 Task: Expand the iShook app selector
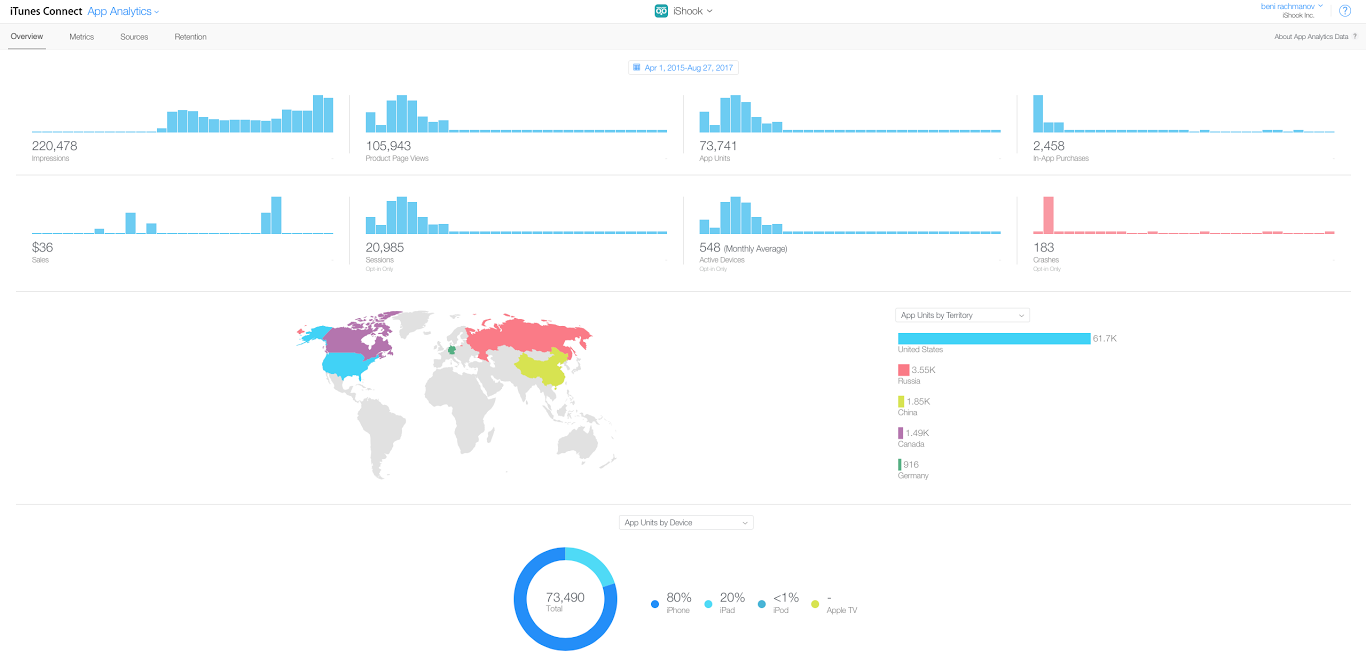[693, 11]
